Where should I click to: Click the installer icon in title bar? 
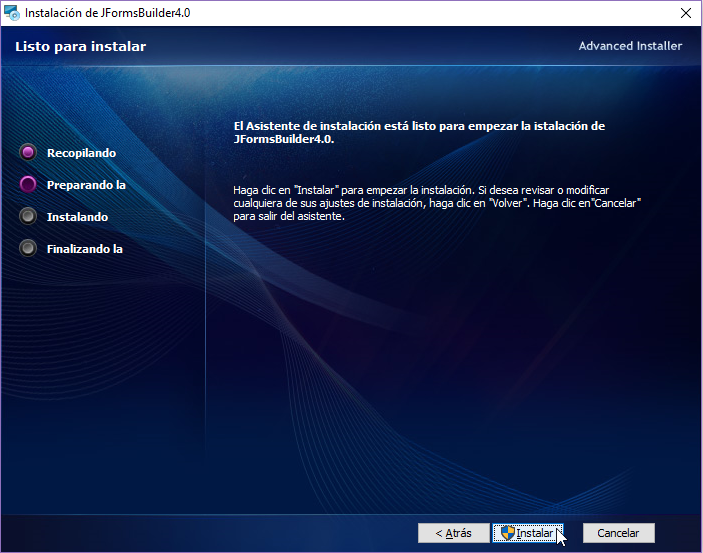(12, 13)
